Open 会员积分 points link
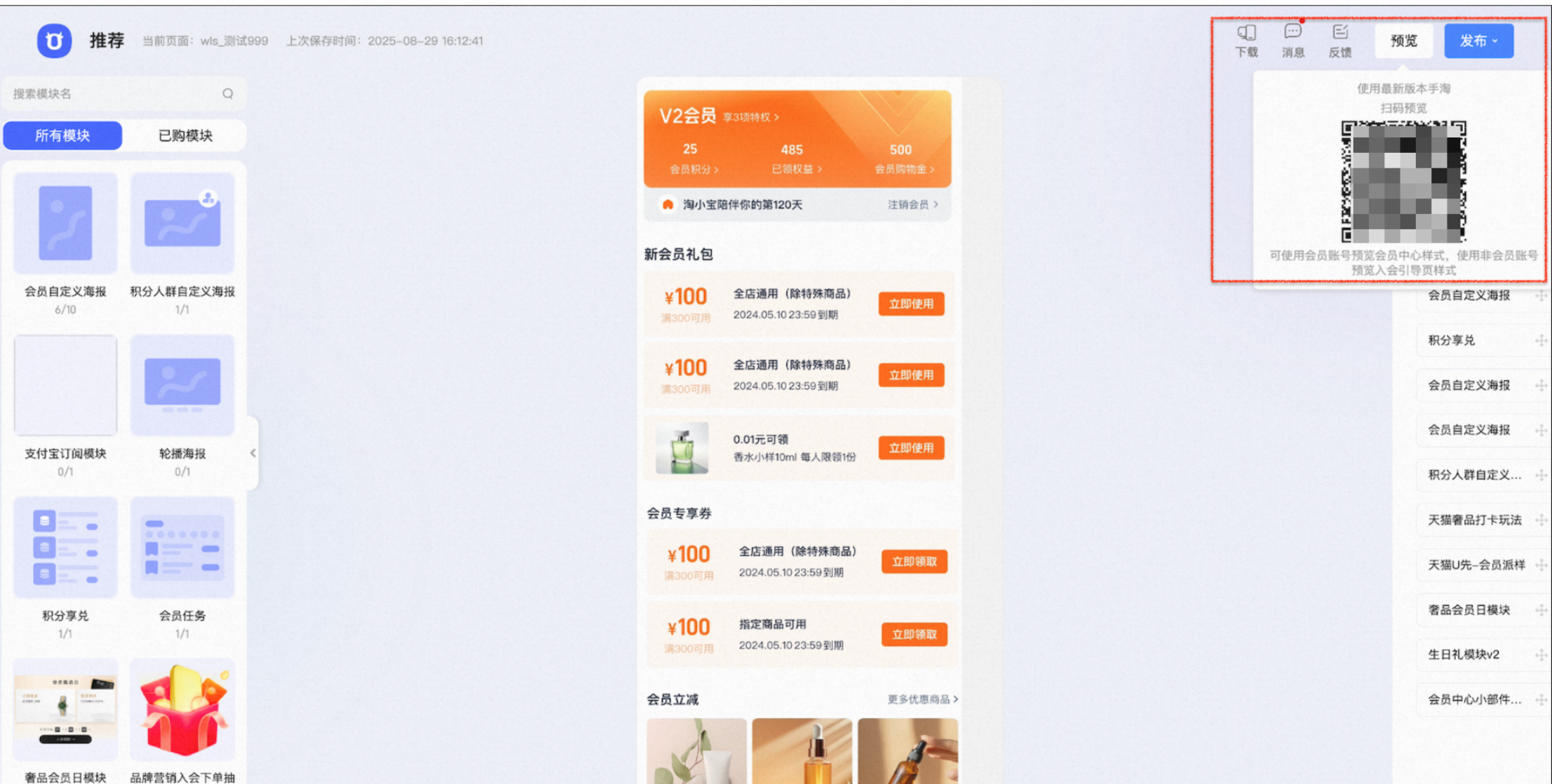The height and width of the screenshot is (784, 1552). tap(693, 169)
